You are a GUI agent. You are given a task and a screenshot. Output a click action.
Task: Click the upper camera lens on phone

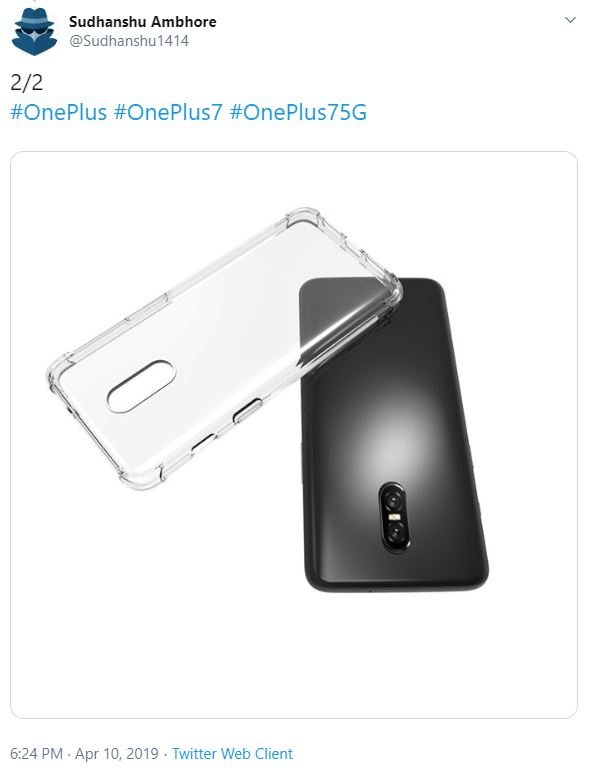click(393, 501)
